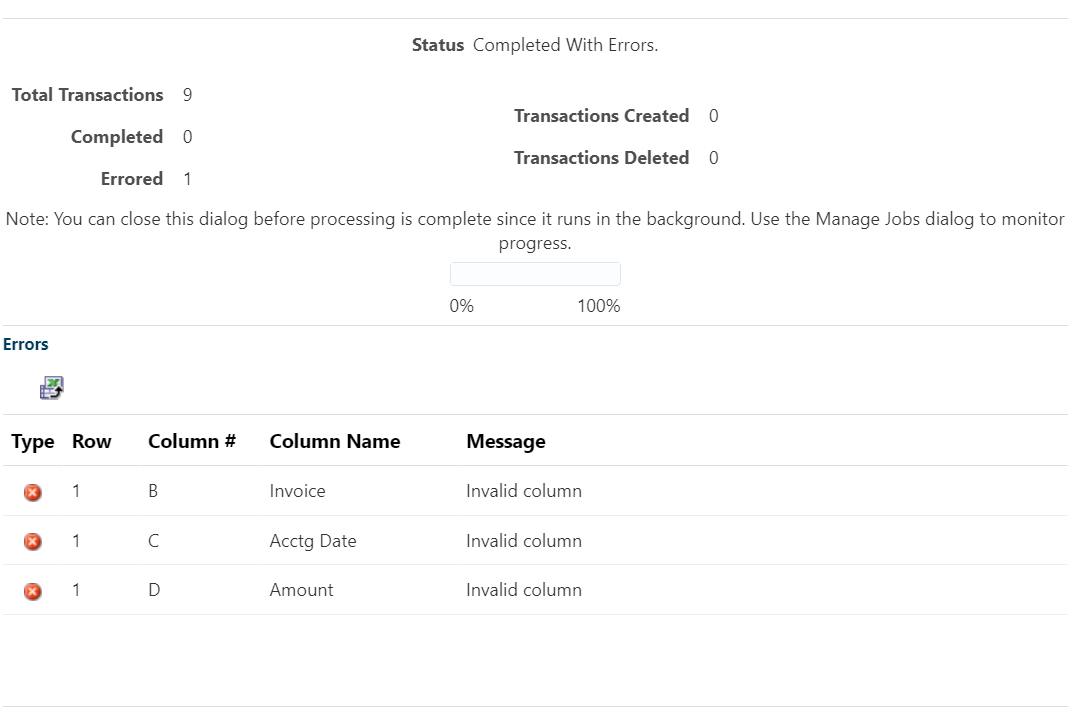This screenshot has width=1075, height=726.
Task: Click the Invalid column message for Invoice
Action: pyautogui.click(x=524, y=491)
